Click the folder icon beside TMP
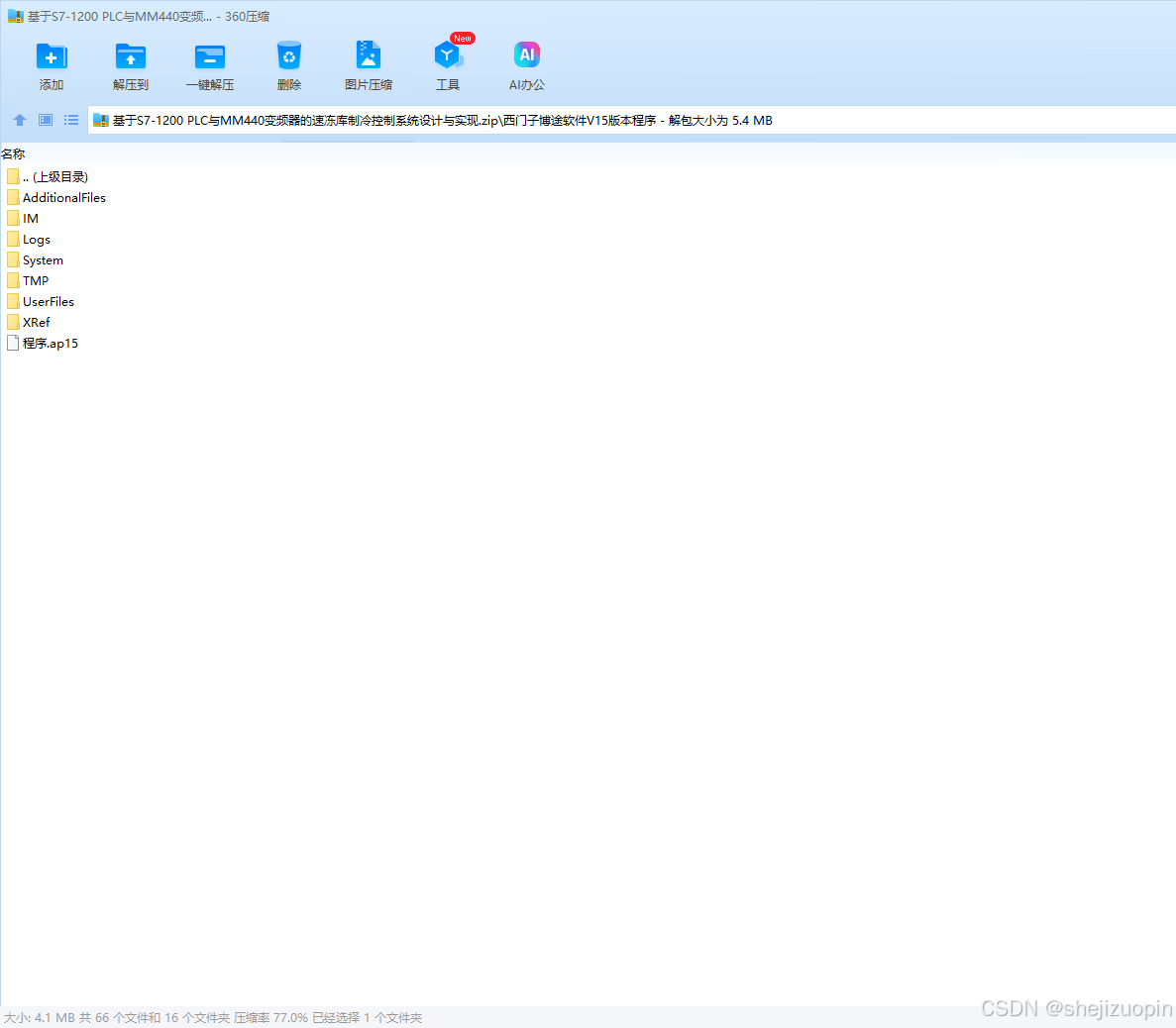Screen dimensions: 1176x1028 click(x=13, y=280)
